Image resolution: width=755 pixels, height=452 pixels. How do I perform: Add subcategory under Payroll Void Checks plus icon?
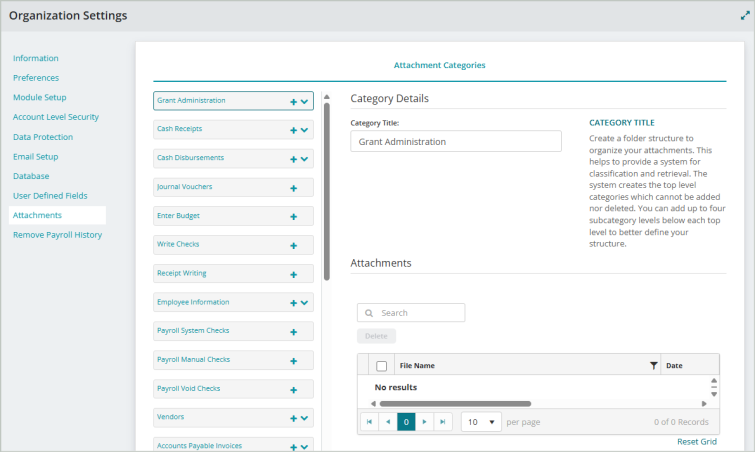[293, 389]
